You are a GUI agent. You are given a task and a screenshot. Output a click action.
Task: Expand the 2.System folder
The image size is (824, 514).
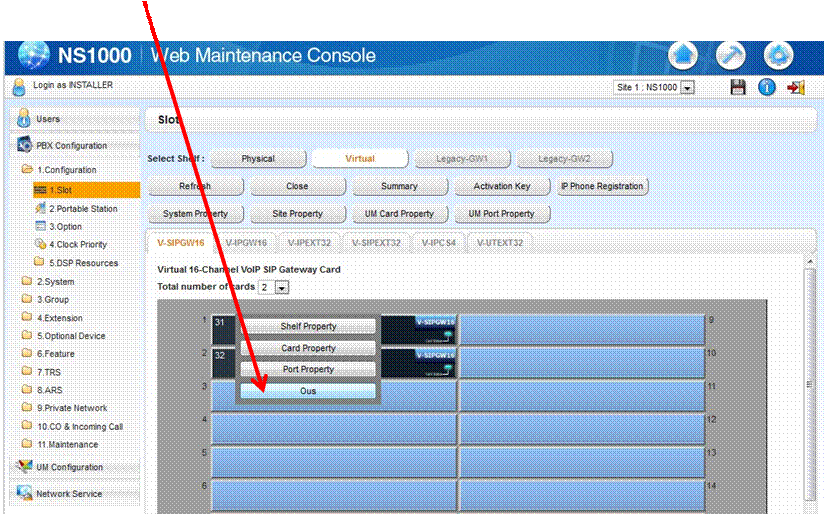55,282
